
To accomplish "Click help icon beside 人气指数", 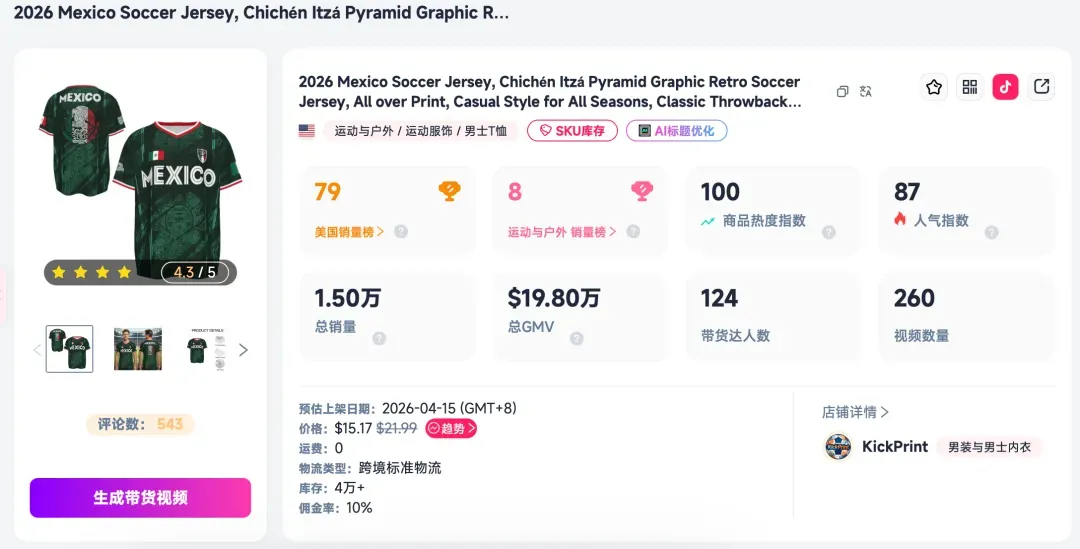I will click(991, 232).
